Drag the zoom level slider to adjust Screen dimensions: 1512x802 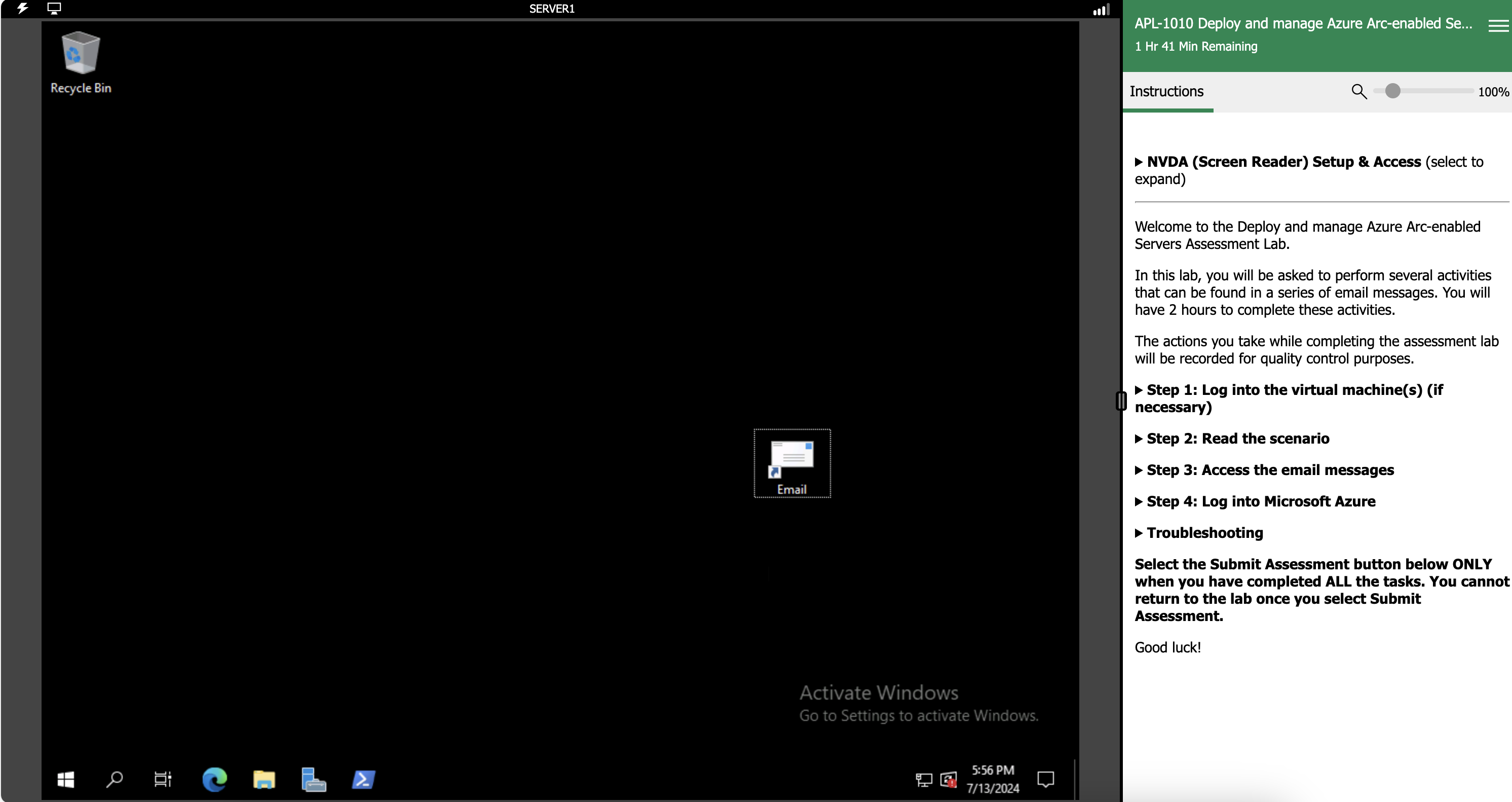click(1392, 91)
